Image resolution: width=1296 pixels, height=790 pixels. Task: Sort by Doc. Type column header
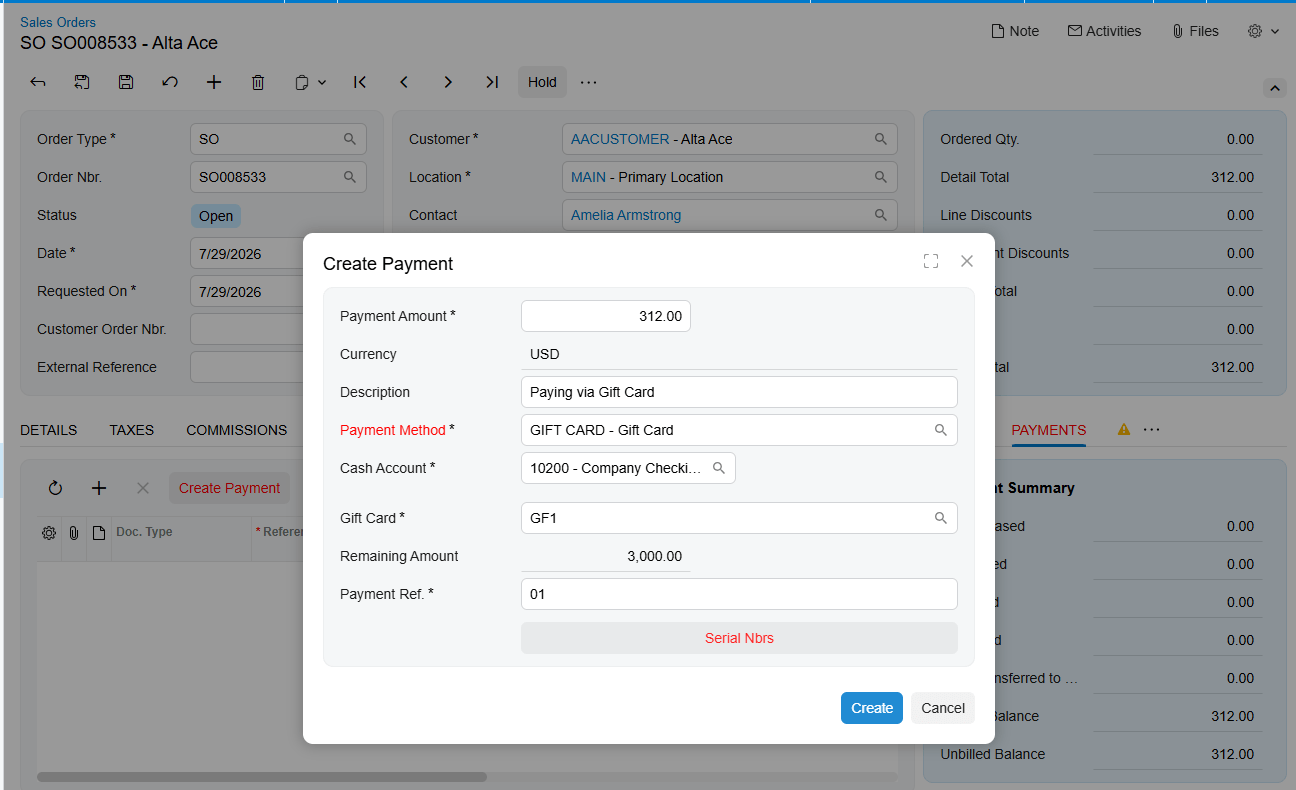coord(145,532)
